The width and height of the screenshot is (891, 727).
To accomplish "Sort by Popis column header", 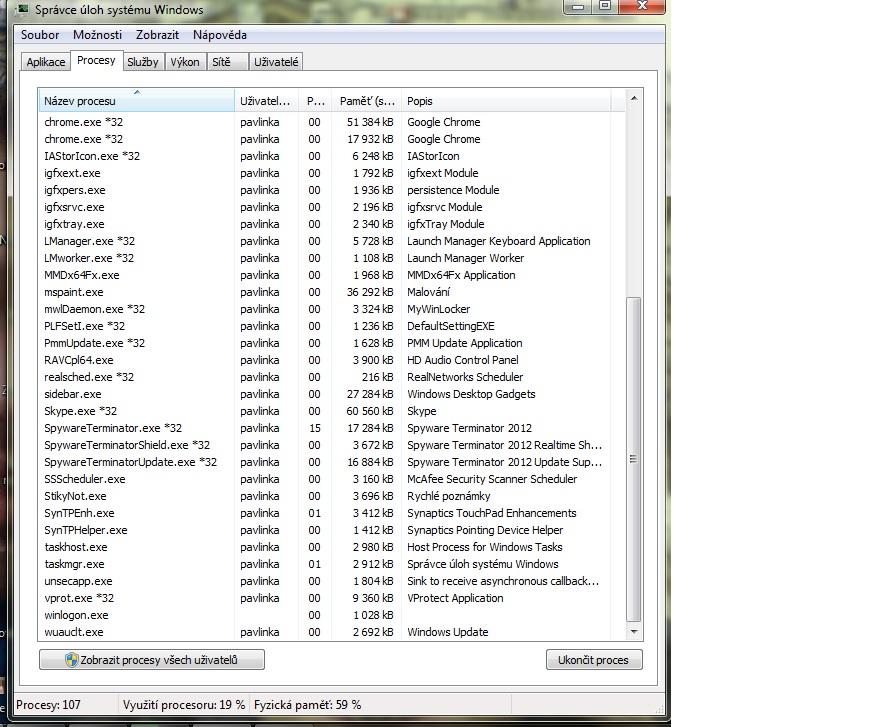I will coord(506,101).
